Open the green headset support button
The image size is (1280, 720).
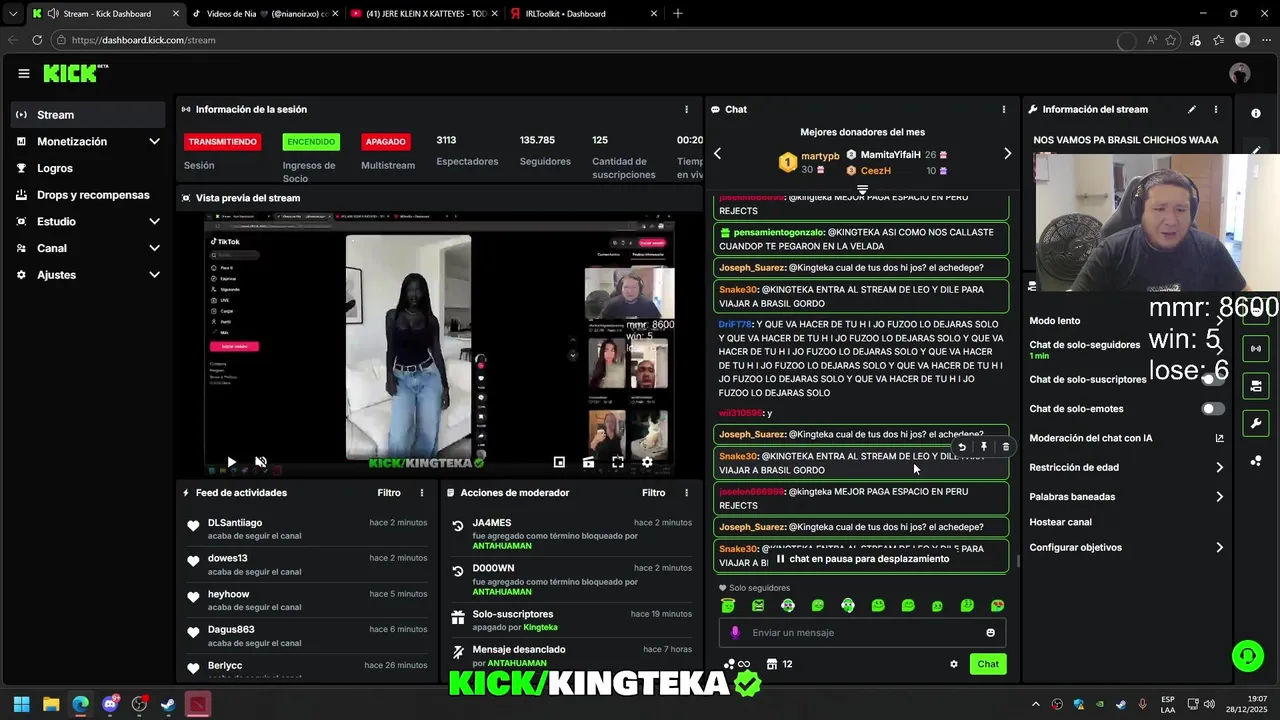[1247, 656]
